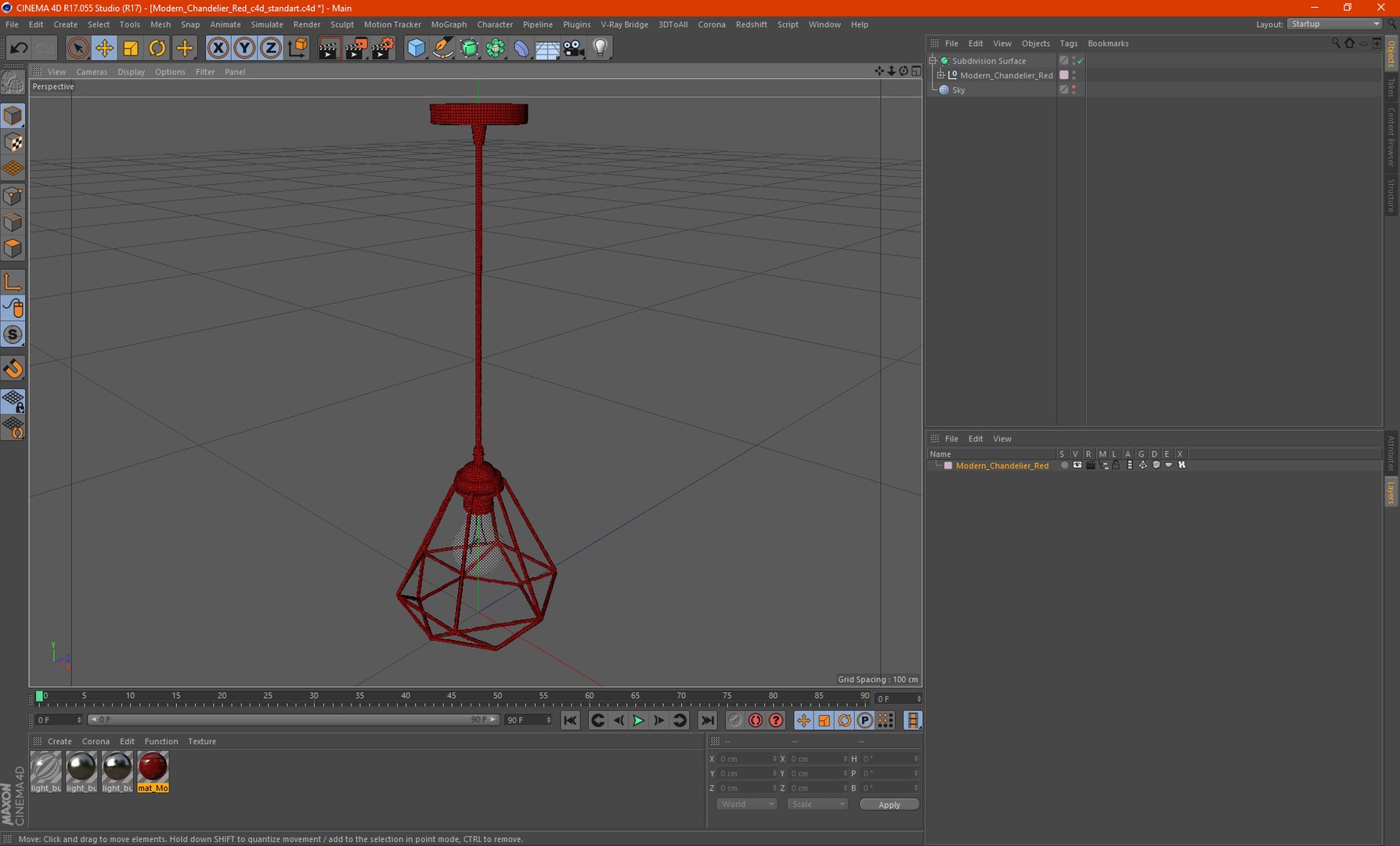
Task: Click frame 45 on the timeline ruler
Action: [x=451, y=696]
